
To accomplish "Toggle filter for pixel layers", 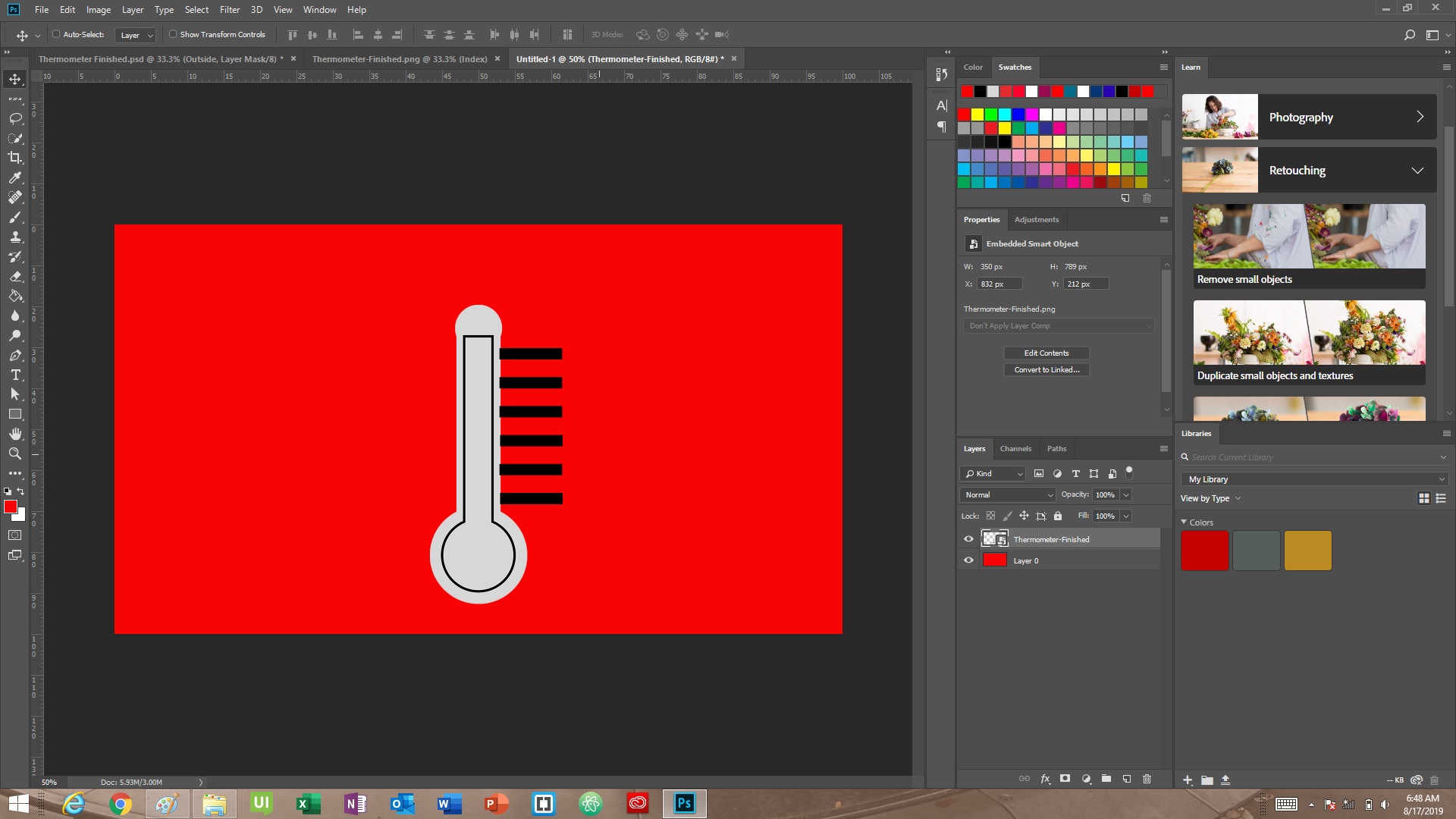I will [x=1039, y=473].
